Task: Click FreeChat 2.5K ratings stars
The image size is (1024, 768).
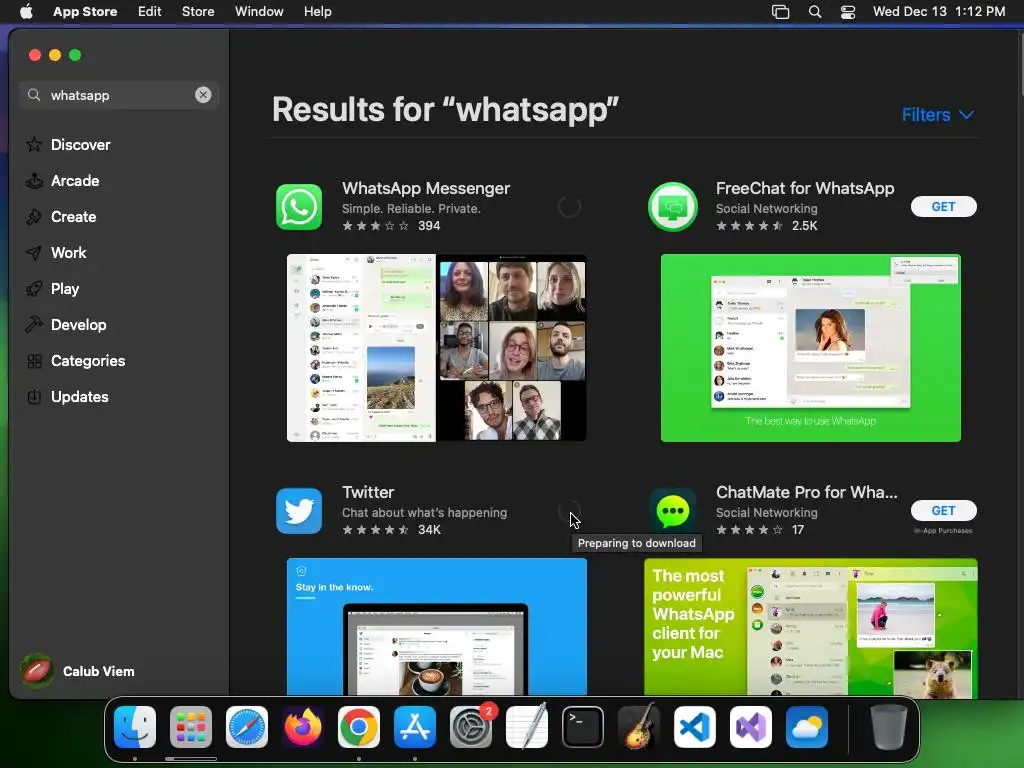Action: (750, 226)
